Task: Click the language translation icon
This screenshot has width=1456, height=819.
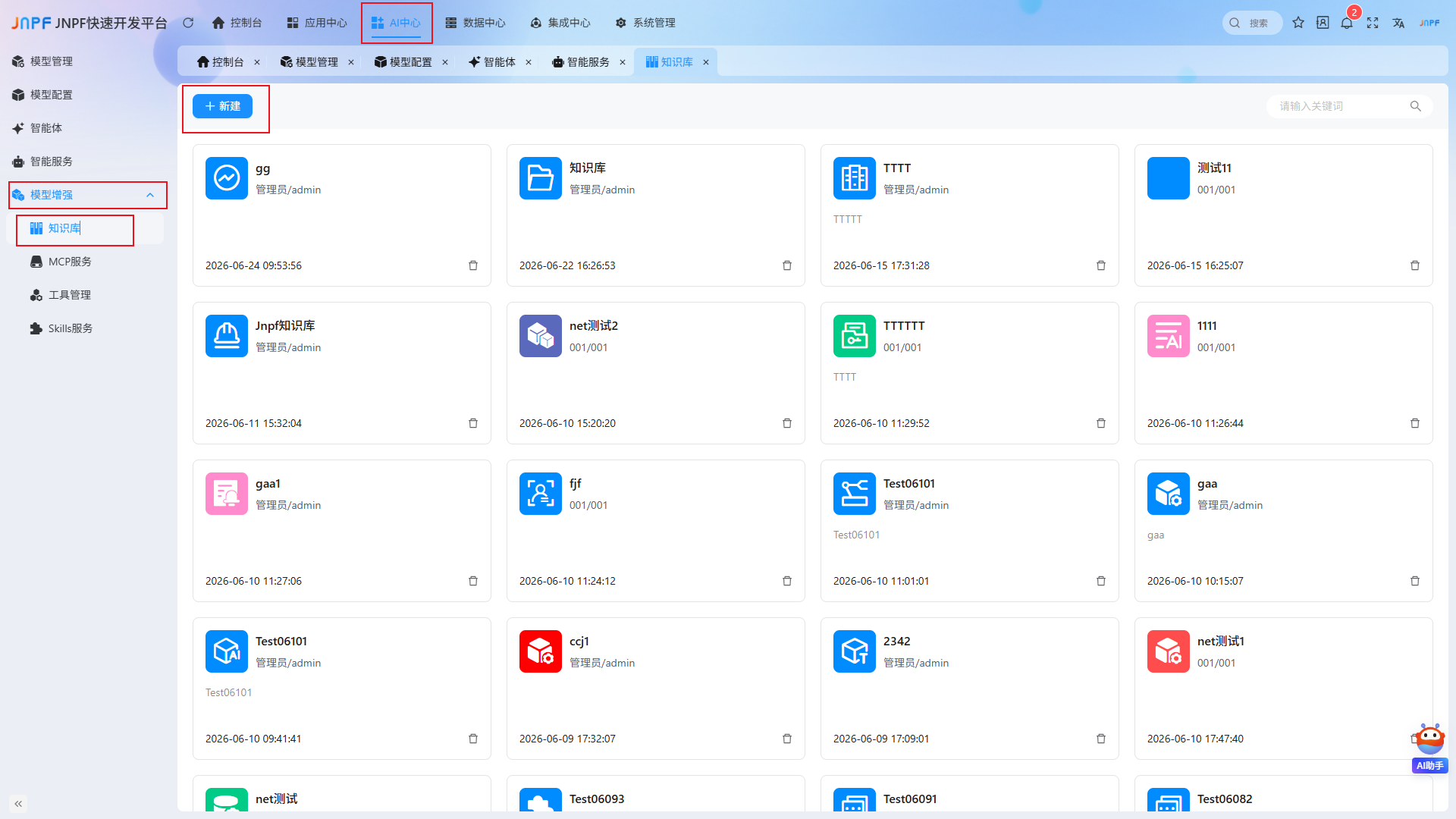Action: coord(1398,23)
